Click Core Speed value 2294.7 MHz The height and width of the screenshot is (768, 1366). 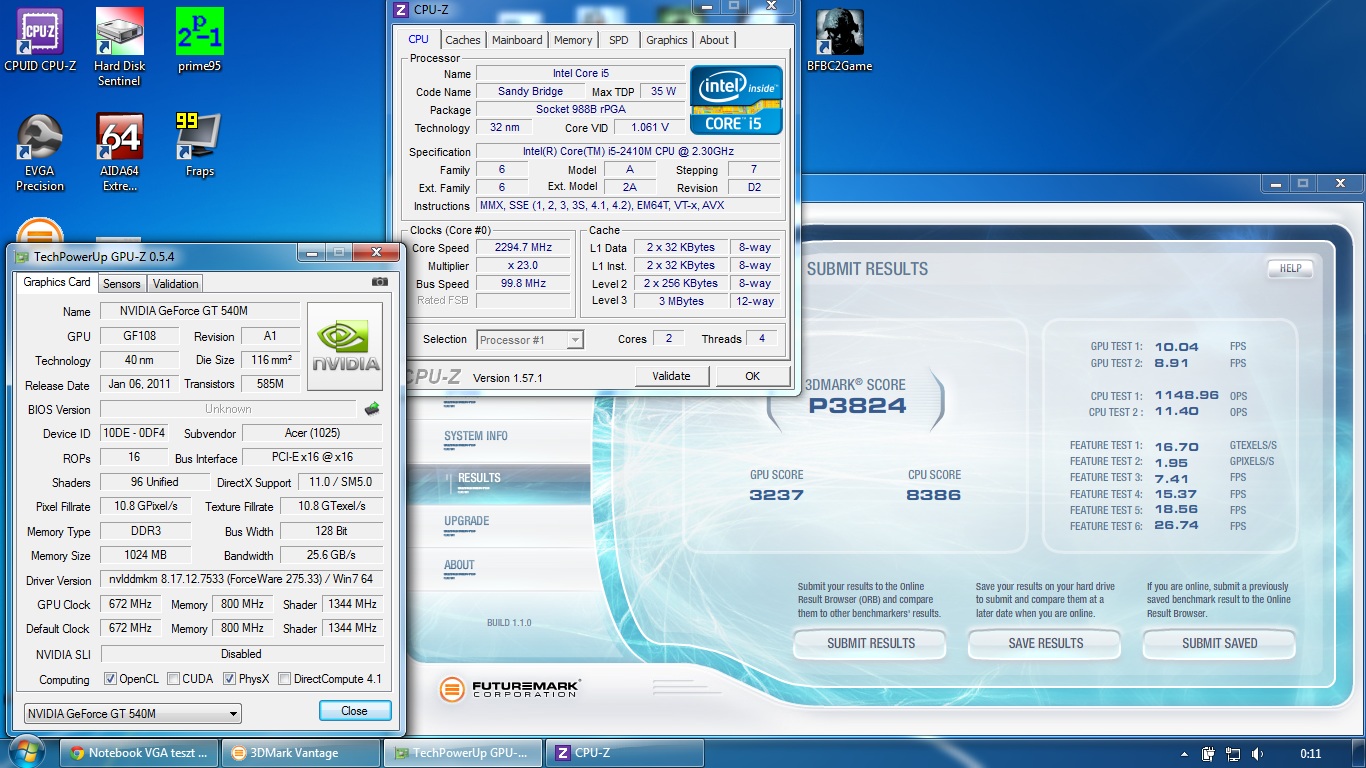click(x=523, y=248)
